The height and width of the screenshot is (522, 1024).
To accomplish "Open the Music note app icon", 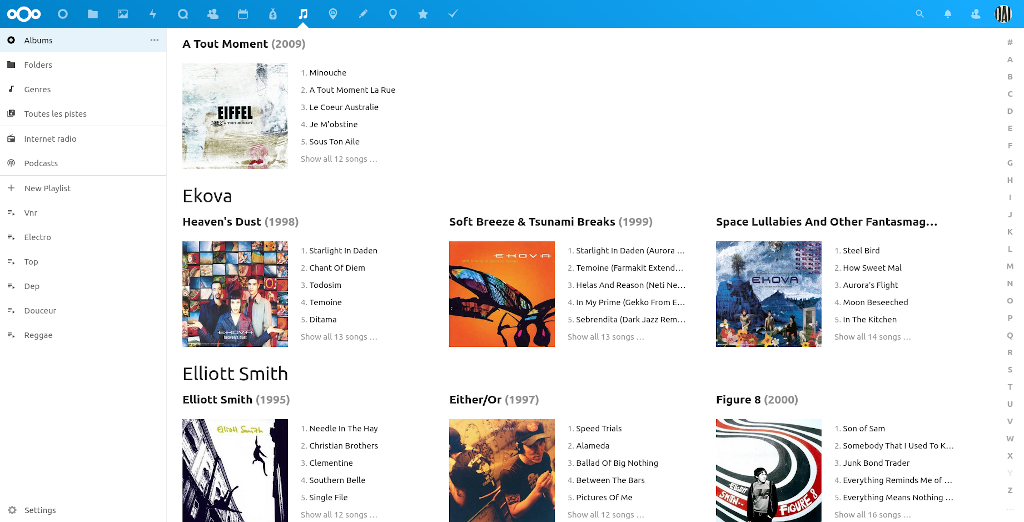I will (302, 14).
